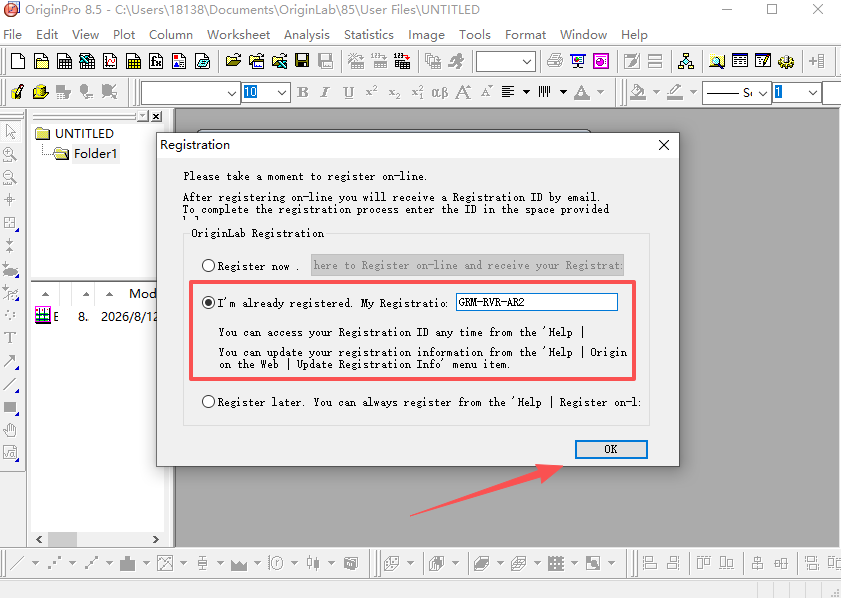The width and height of the screenshot is (841, 598).
Task: Click the New Matrix yellow grid icon
Action: (133, 61)
